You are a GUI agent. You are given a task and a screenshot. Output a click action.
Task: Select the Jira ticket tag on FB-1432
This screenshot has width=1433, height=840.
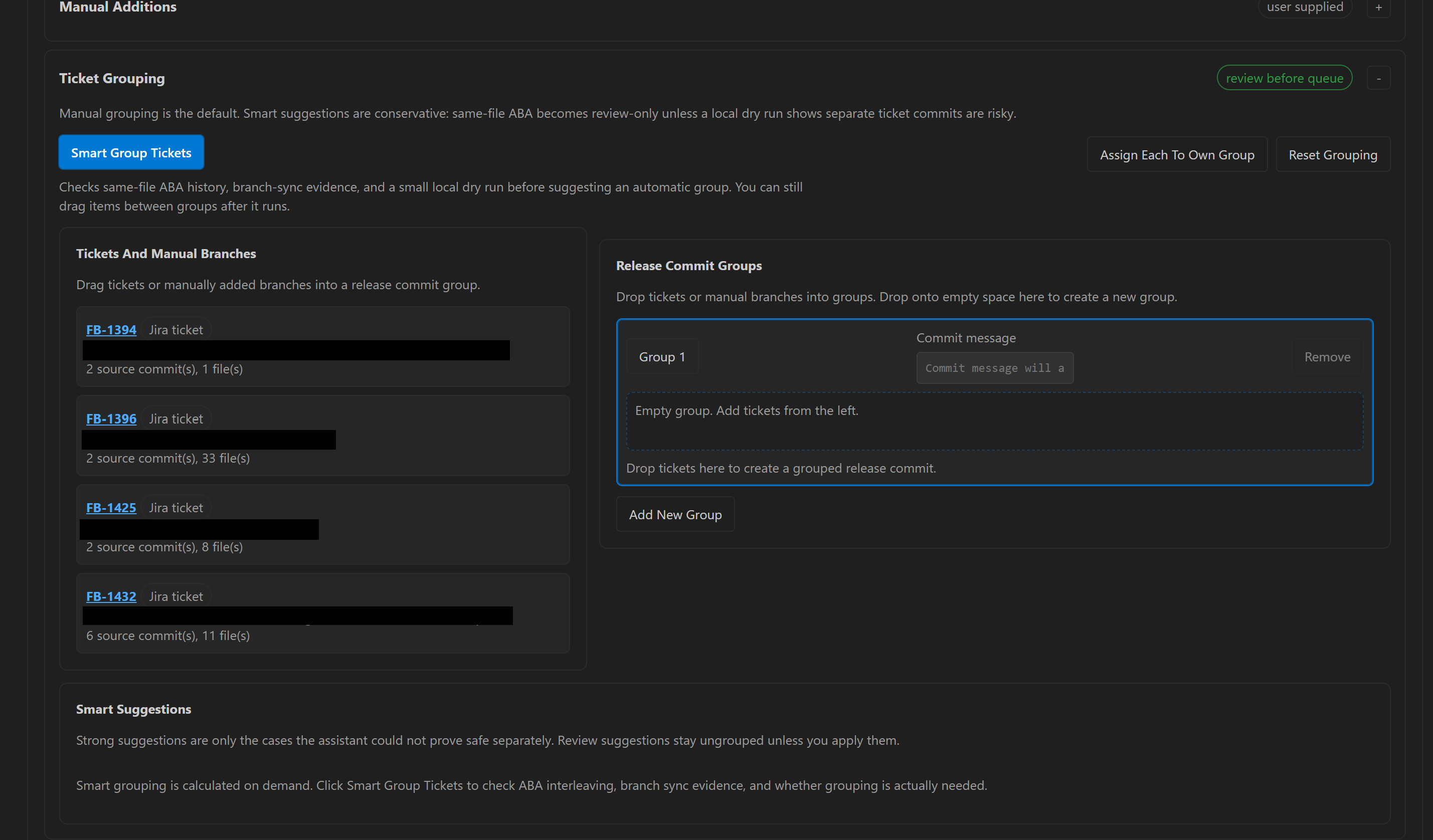(x=175, y=596)
